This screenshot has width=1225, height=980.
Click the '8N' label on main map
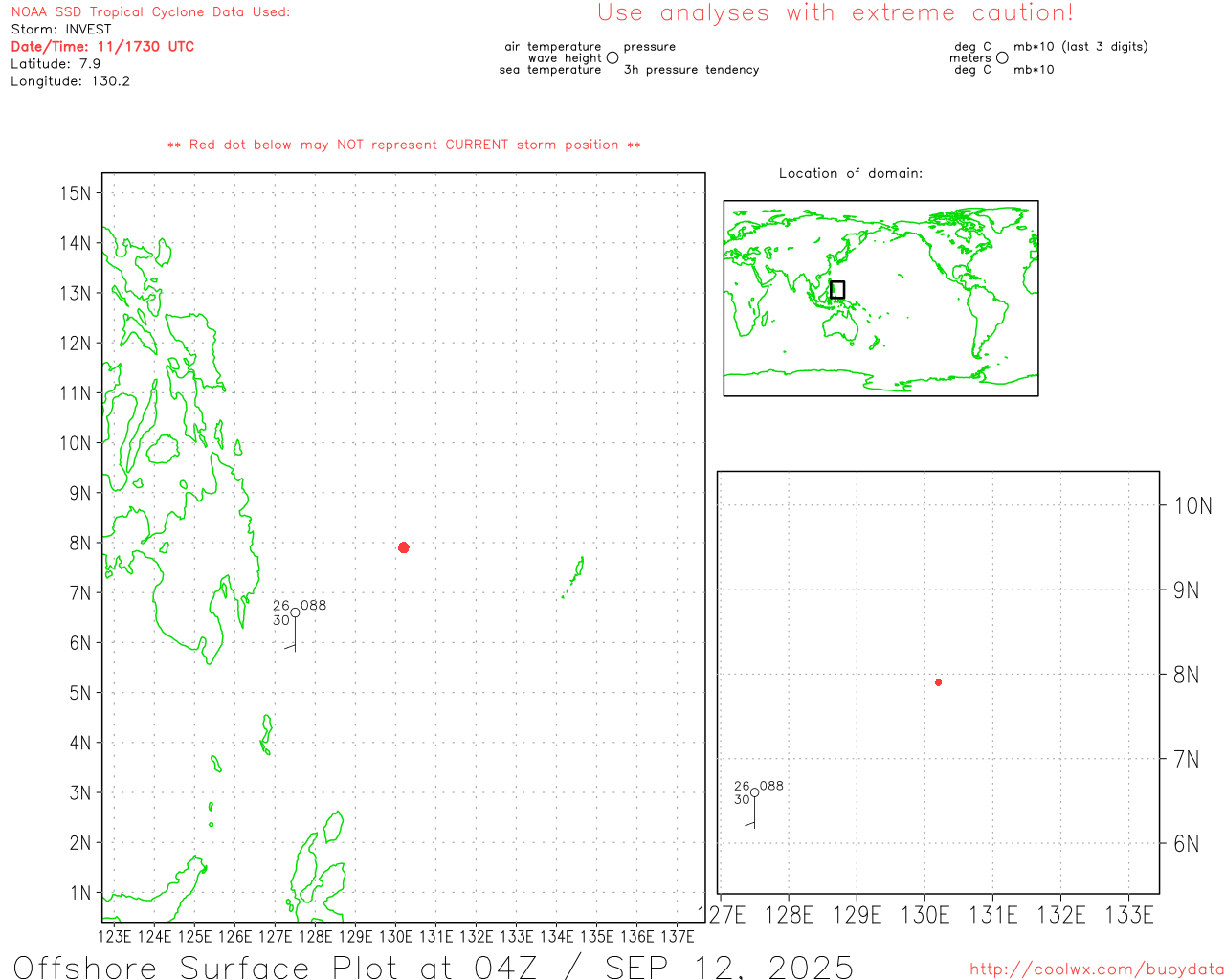(79, 544)
